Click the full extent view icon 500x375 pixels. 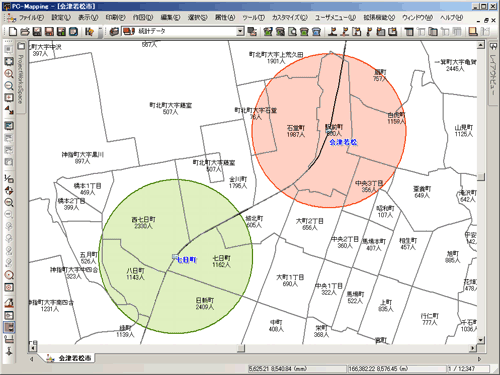point(9,61)
